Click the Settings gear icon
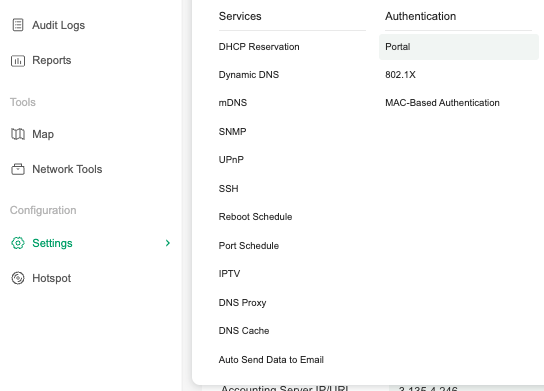The width and height of the screenshot is (544, 391). [18, 243]
